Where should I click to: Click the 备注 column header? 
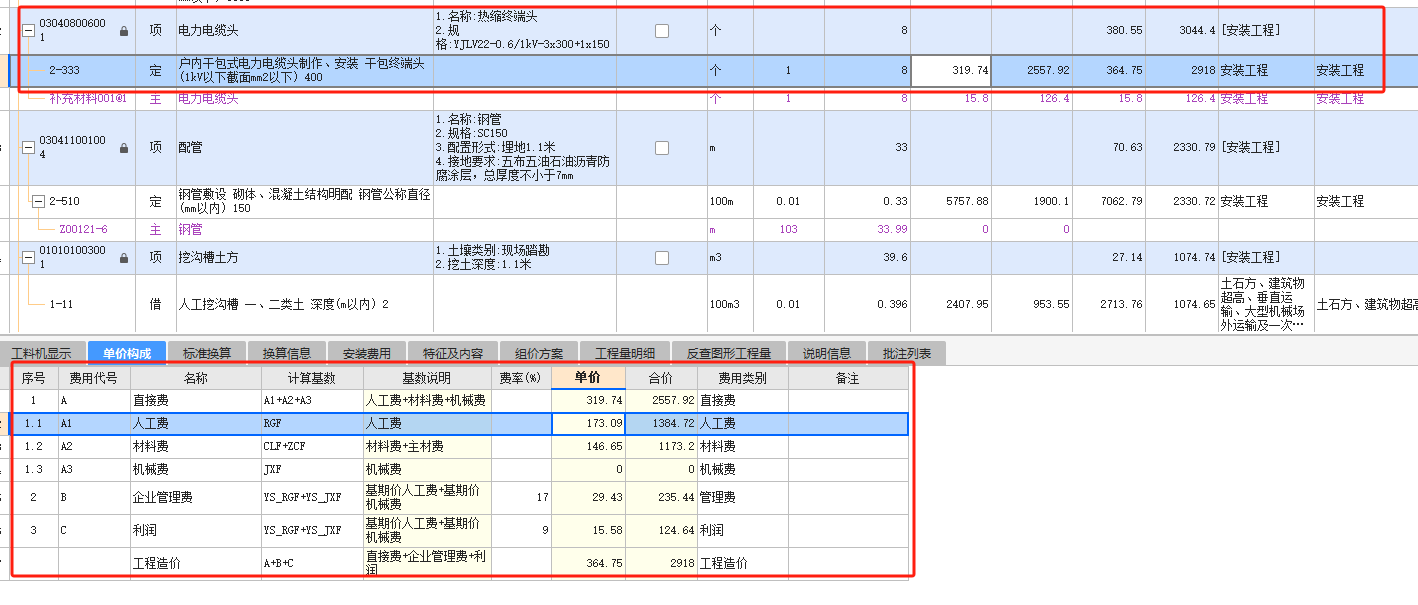tap(848, 378)
